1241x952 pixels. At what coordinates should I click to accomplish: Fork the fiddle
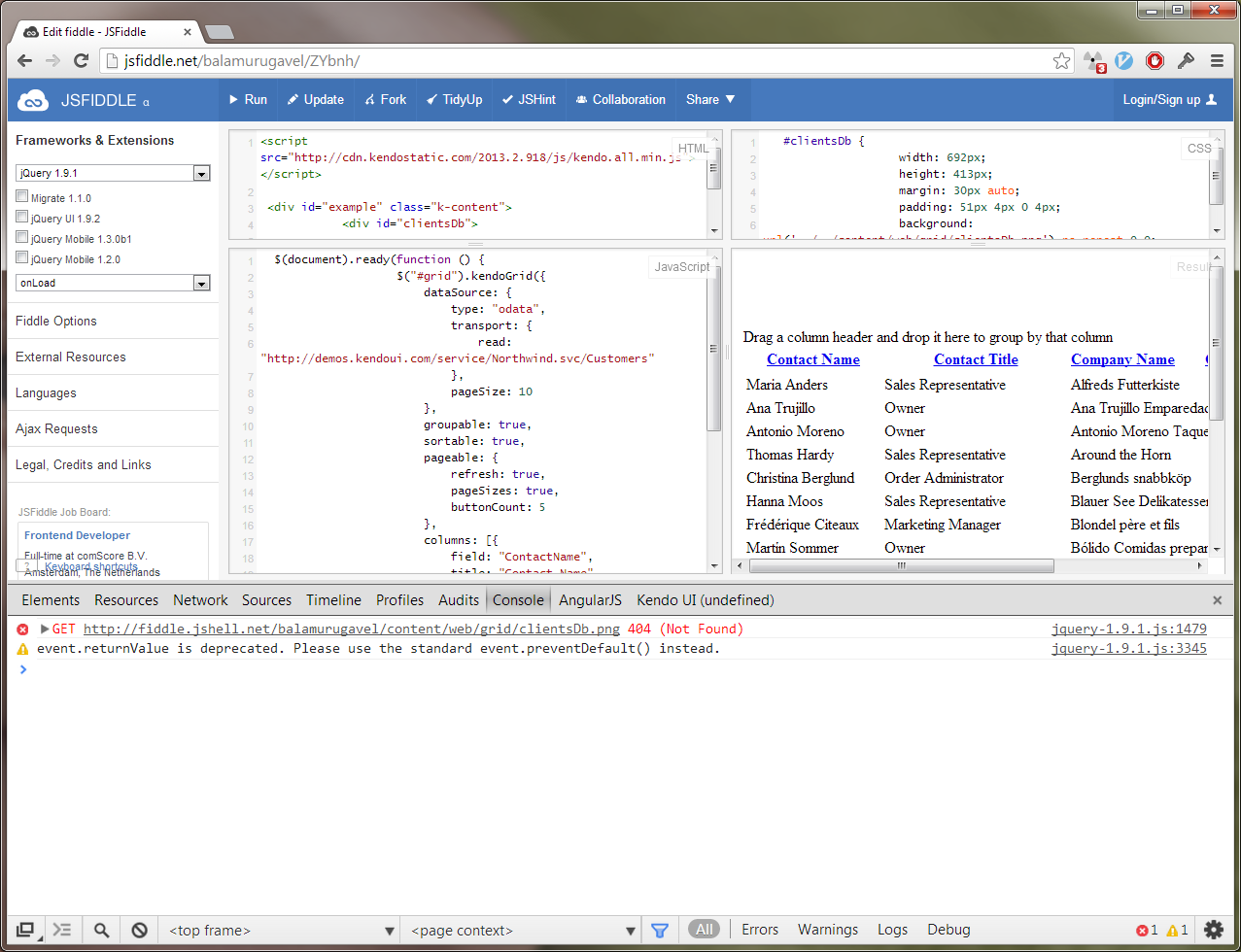[x=386, y=100]
